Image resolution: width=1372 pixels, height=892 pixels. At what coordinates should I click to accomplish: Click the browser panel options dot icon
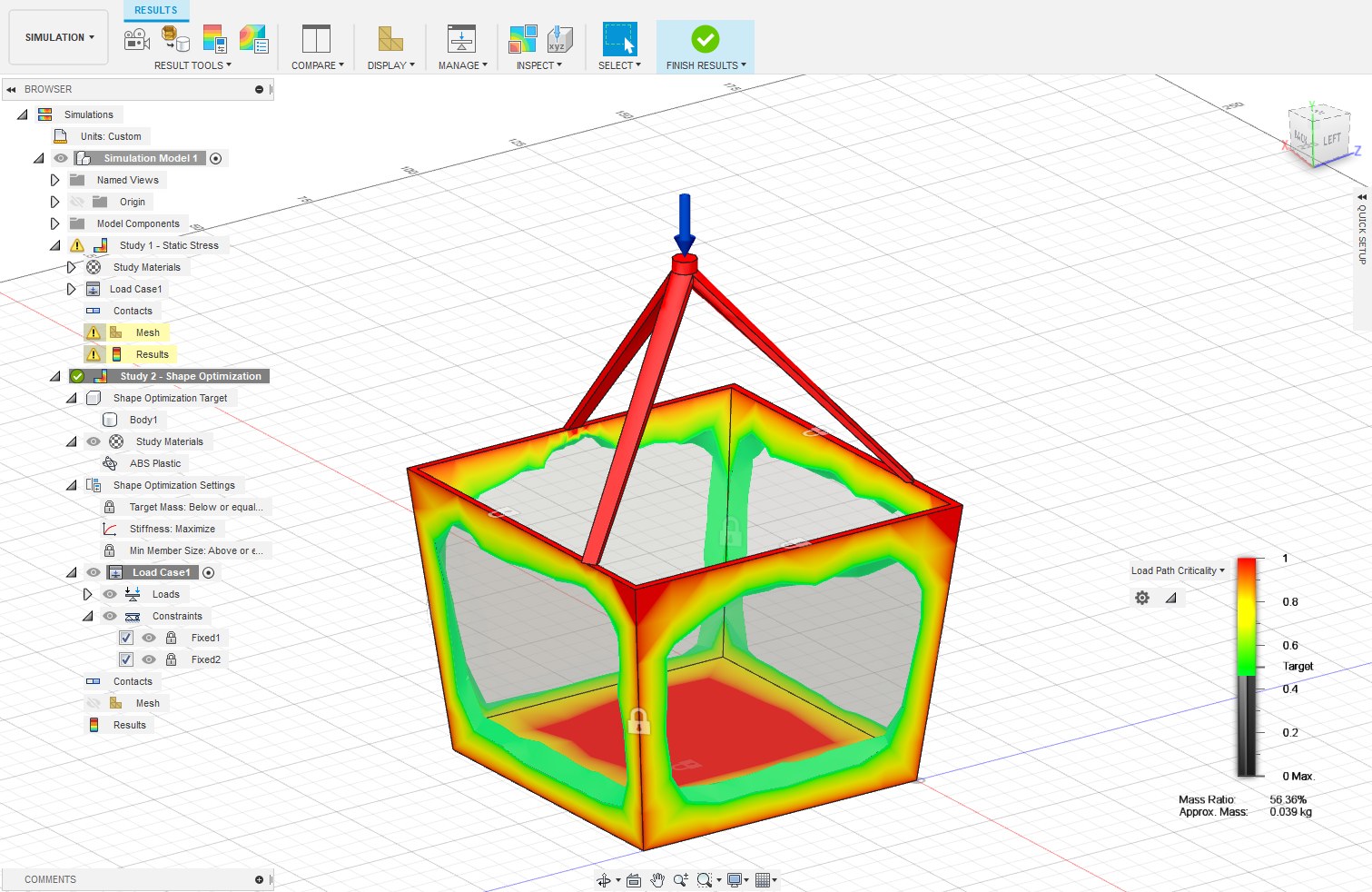pyautogui.click(x=259, y=89)
